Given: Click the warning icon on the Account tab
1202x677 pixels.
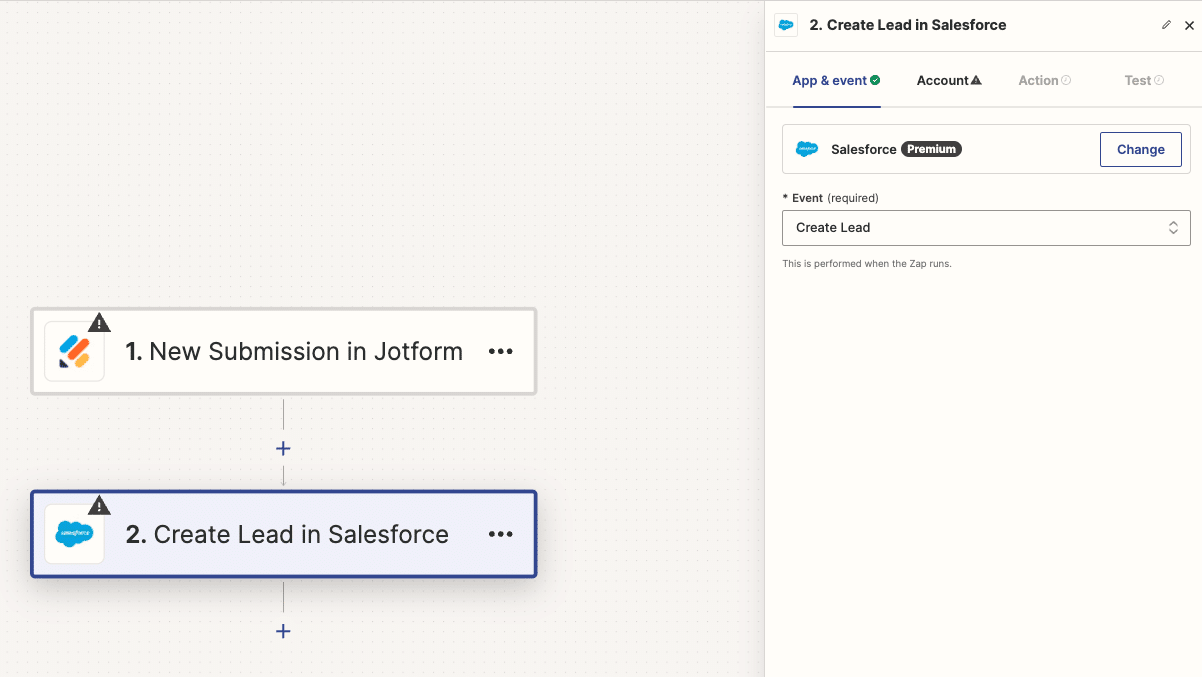Looking at the screenshot, I should [976, 80].
